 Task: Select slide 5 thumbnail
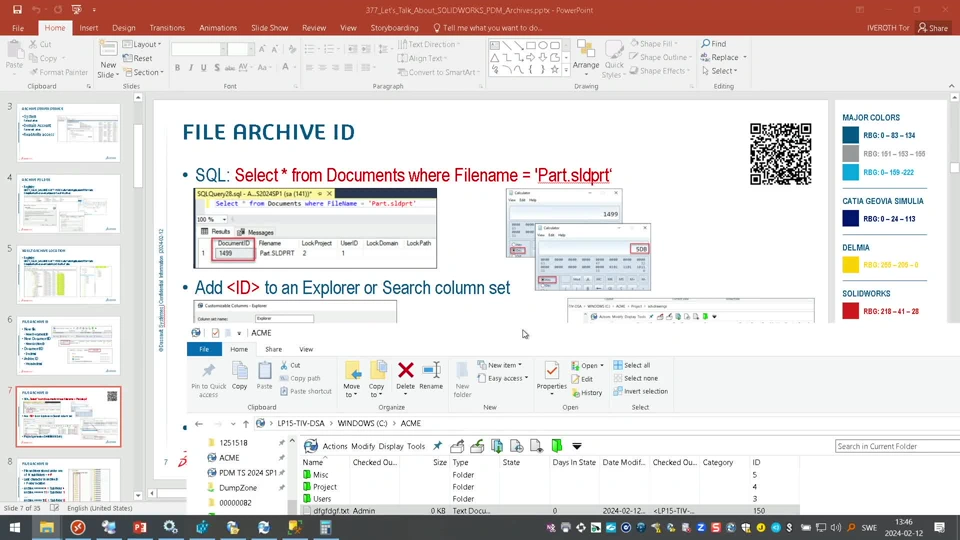point(69,275)
